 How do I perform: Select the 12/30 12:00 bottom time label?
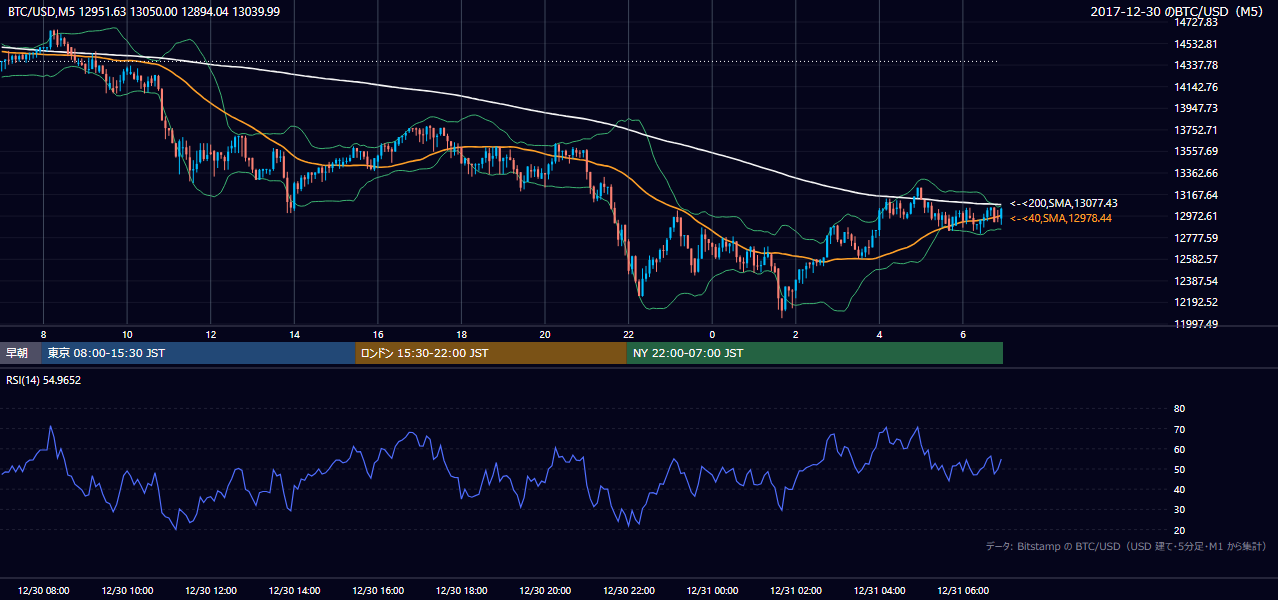pos(211,591)
